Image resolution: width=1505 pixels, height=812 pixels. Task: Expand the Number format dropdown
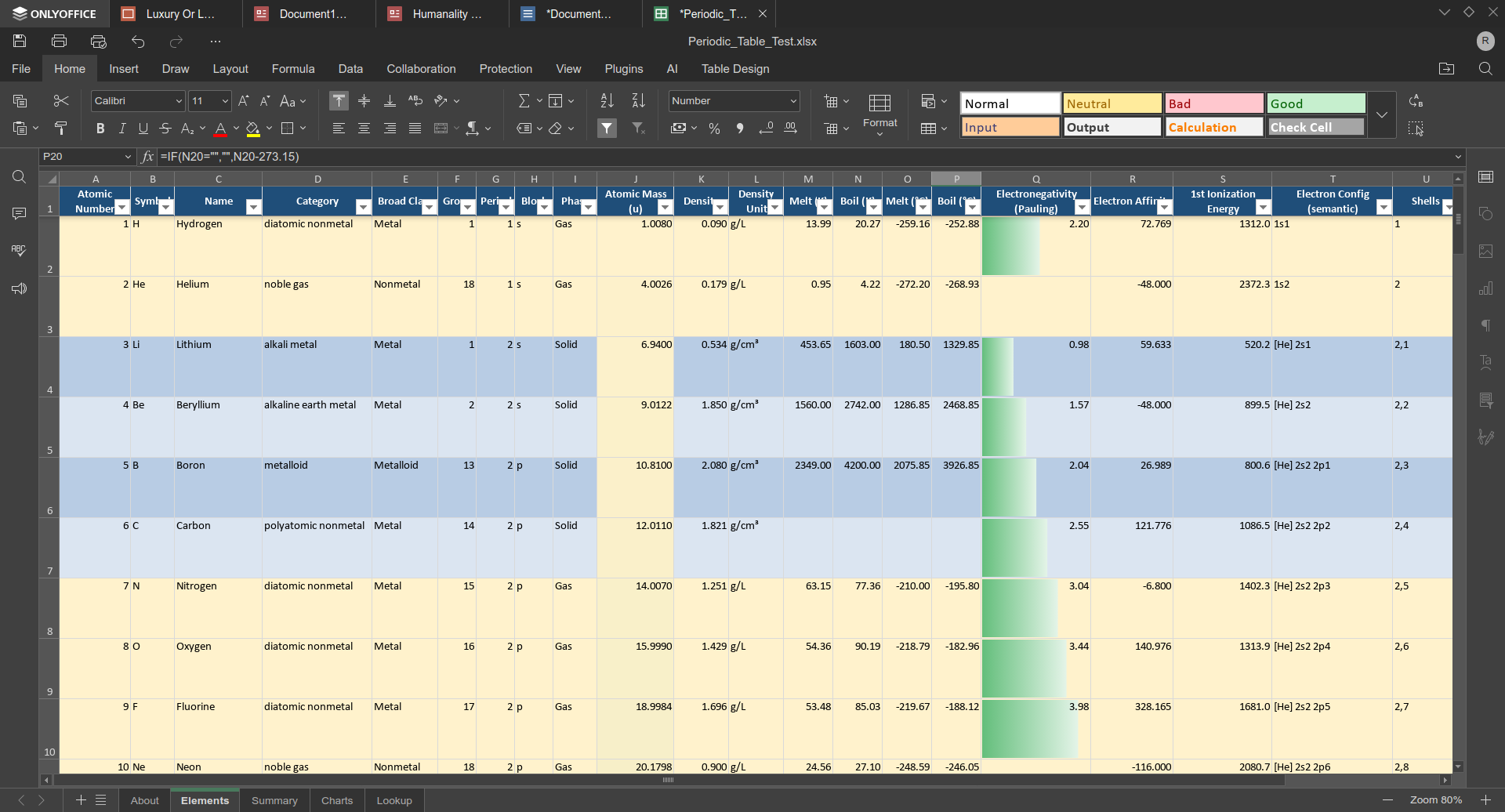pyautogui.click(x=792, y=101)
